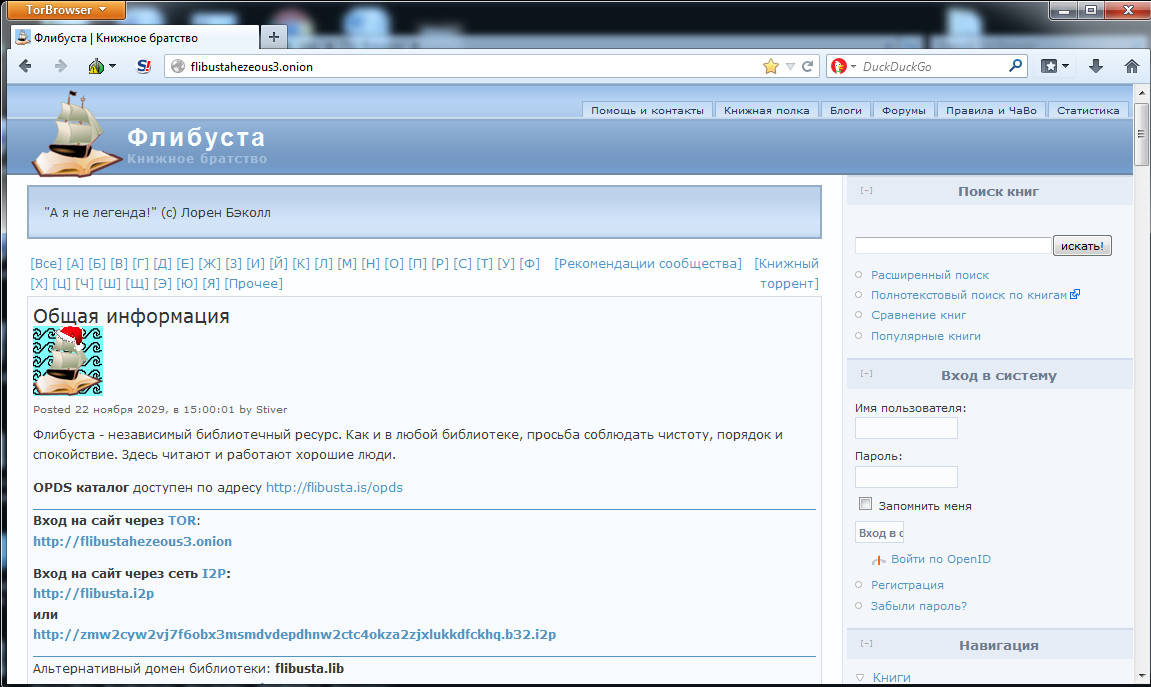Open Правила и ЧаВо tab
1151x687 pixels.
tap(991, 110)
